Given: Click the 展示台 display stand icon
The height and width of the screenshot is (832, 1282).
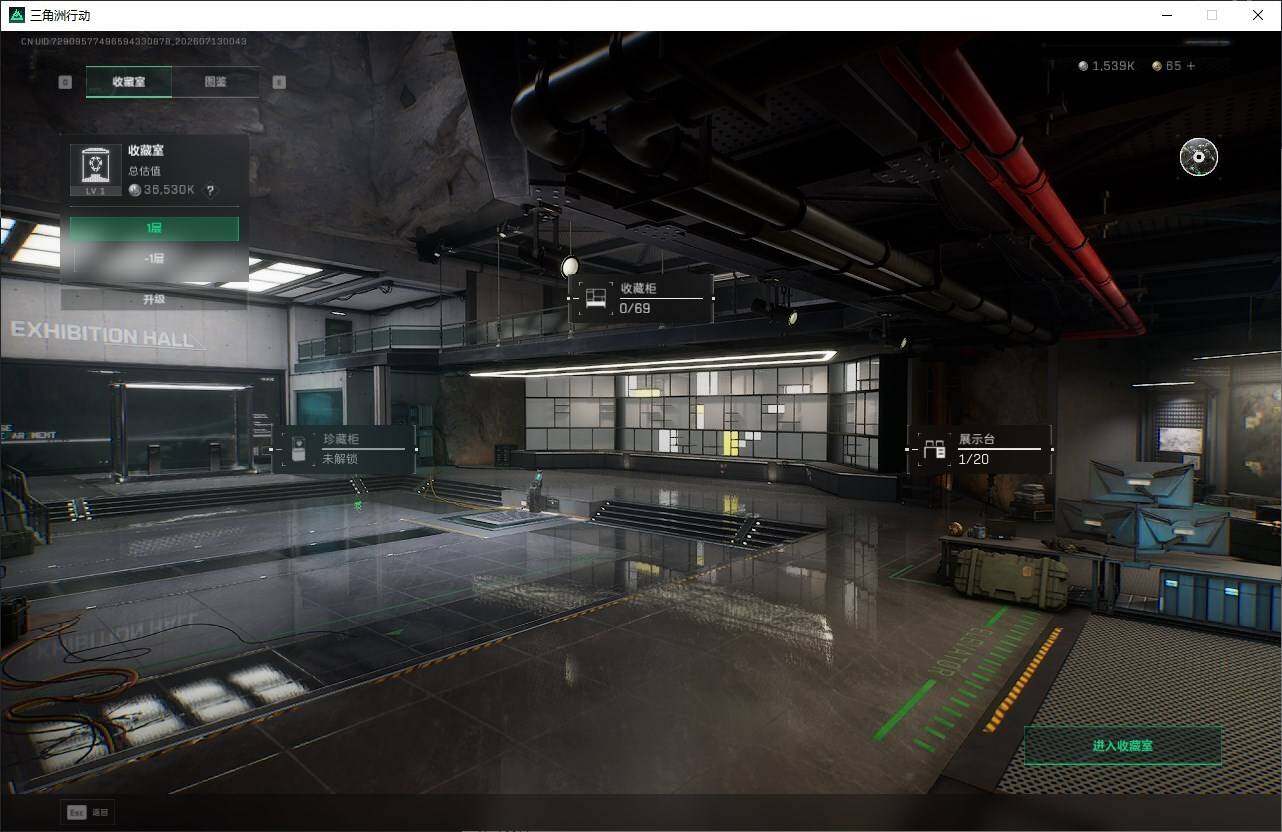Looking at the screenshot, I should click(934, 450).
